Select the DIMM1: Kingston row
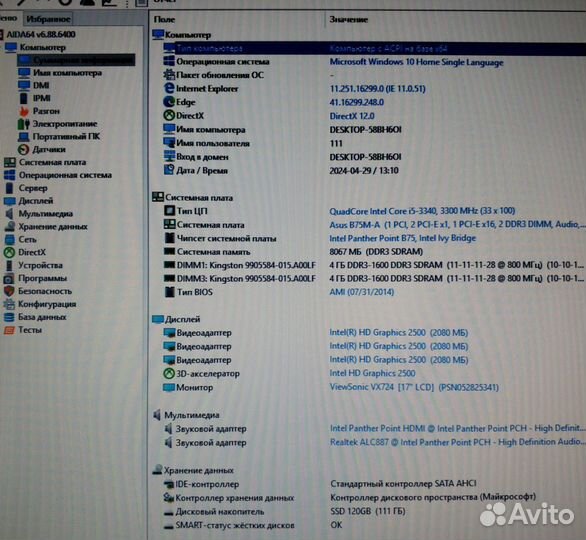The width and height of the screenshot is (586, 540). (x=374, y=265)
